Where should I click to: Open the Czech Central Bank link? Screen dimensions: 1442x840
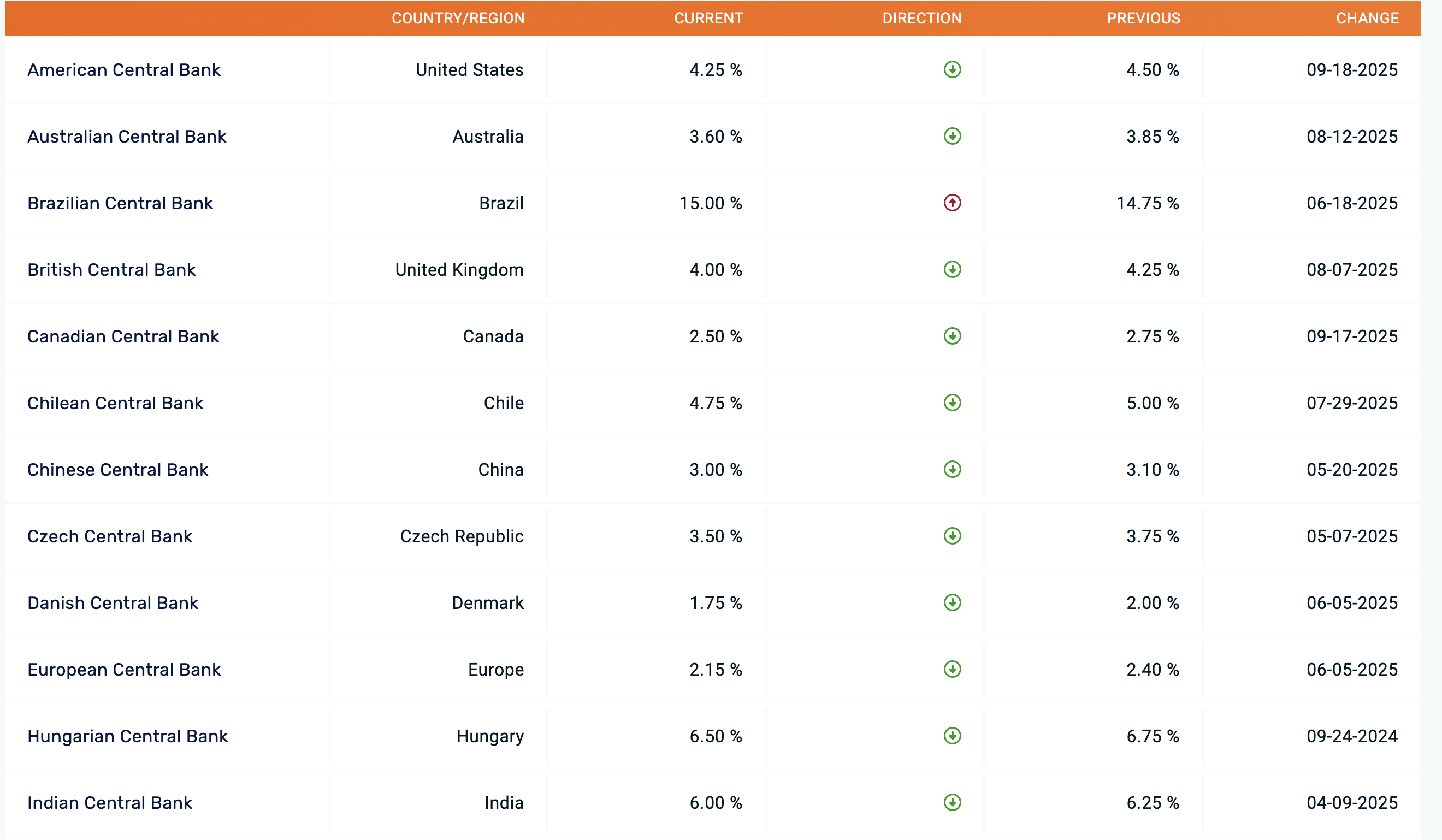(x=109, y=536)
